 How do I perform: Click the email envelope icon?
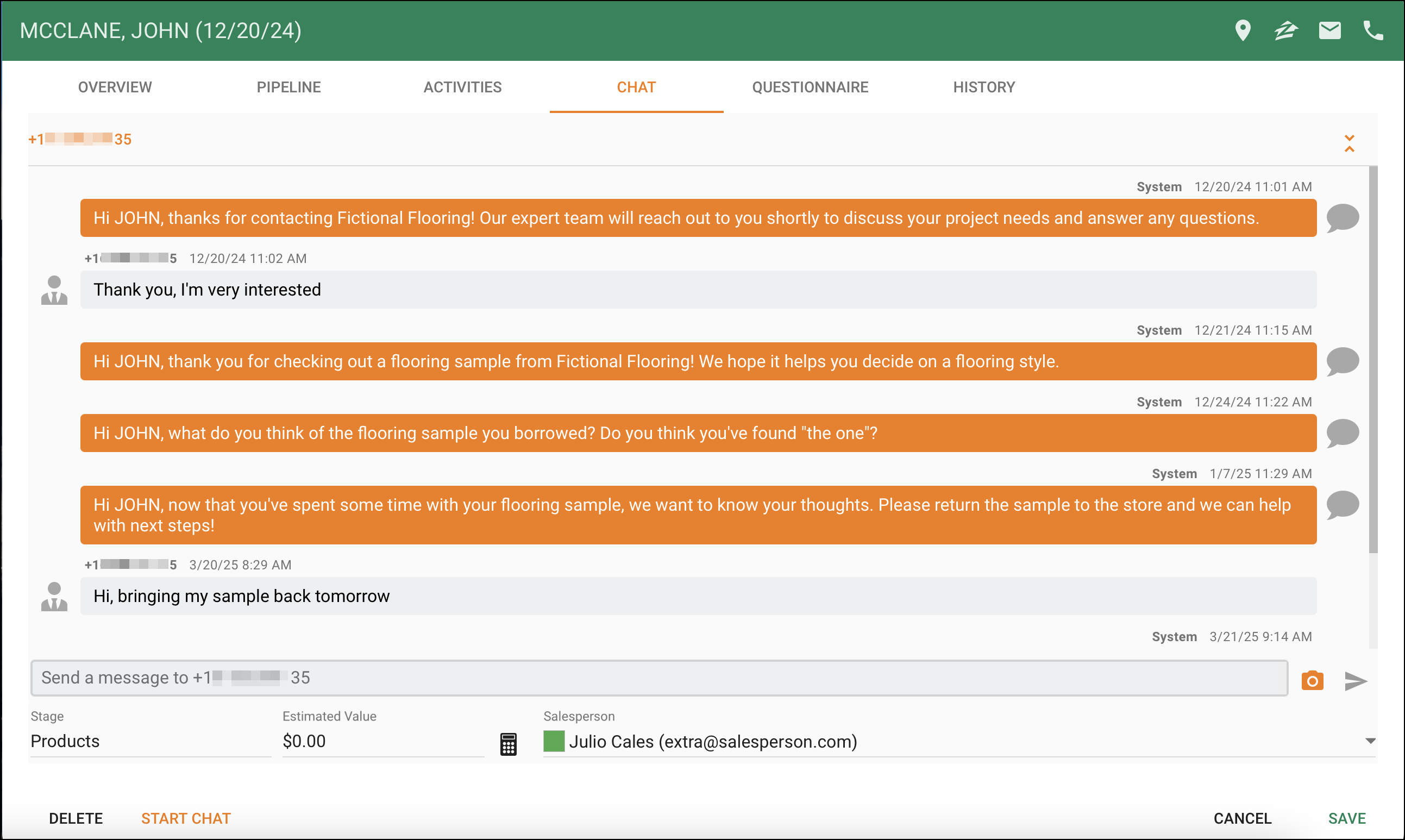pyautogui.click(x=1329, y=30)
